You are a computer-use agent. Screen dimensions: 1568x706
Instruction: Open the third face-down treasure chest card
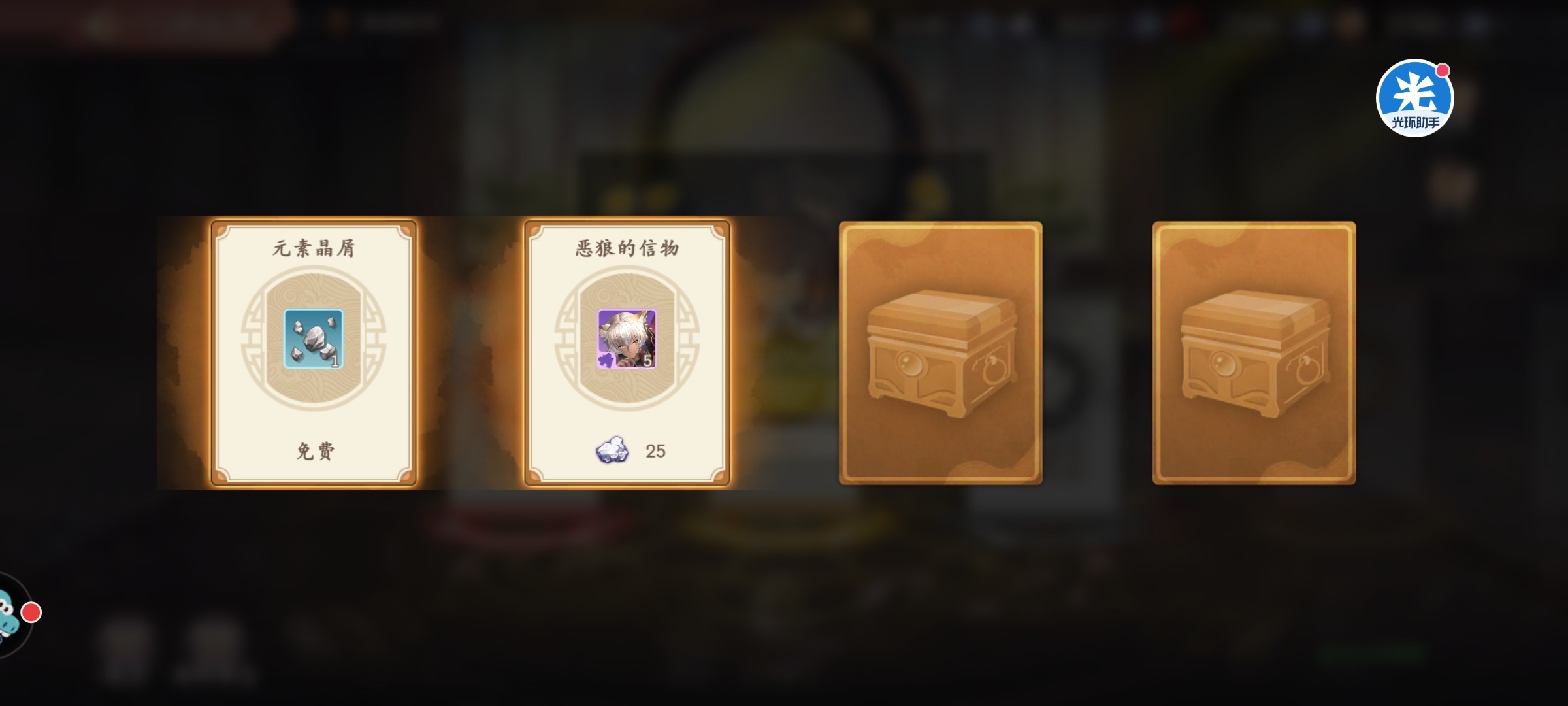click(x=941, y=353)
